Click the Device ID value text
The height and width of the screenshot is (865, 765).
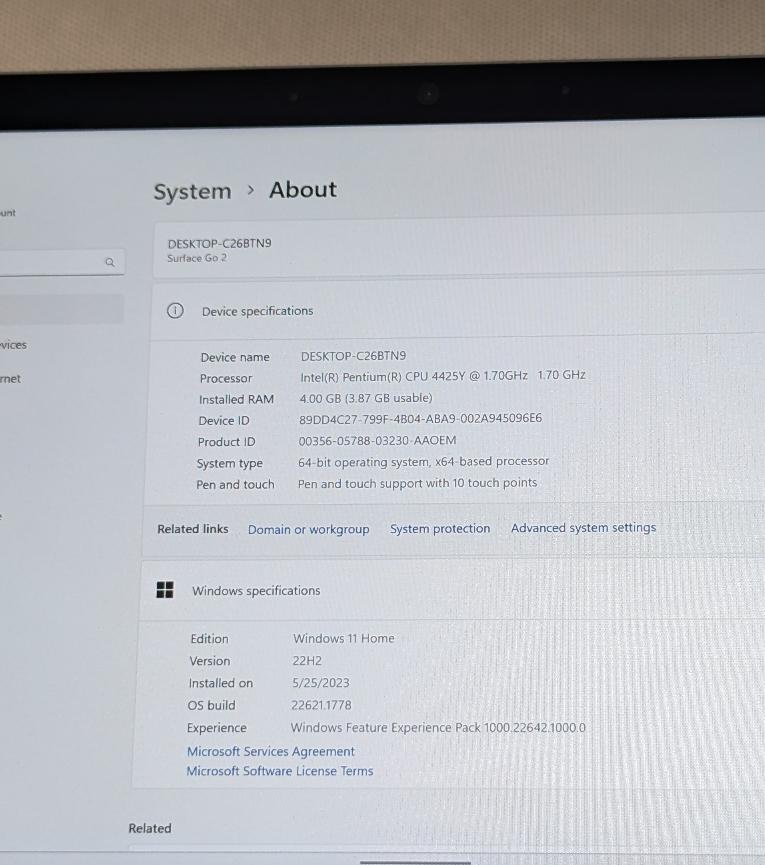tap(420, 419)
